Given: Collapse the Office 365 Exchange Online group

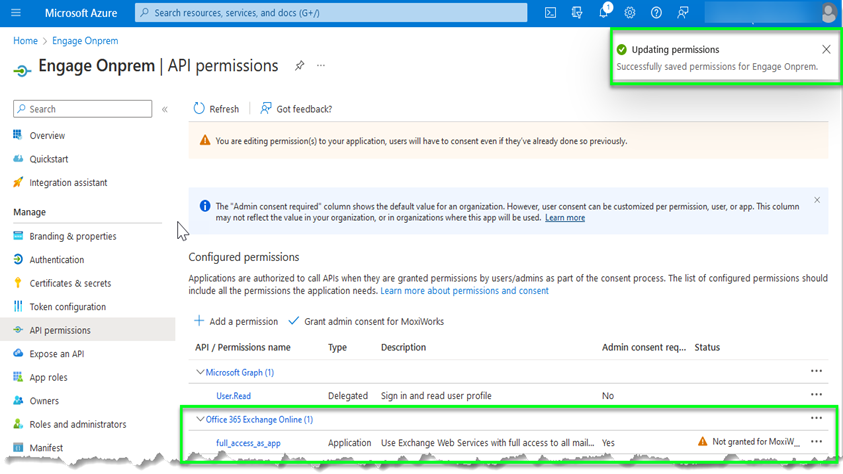Looking at the screenshot, I should tap(198, 419).
